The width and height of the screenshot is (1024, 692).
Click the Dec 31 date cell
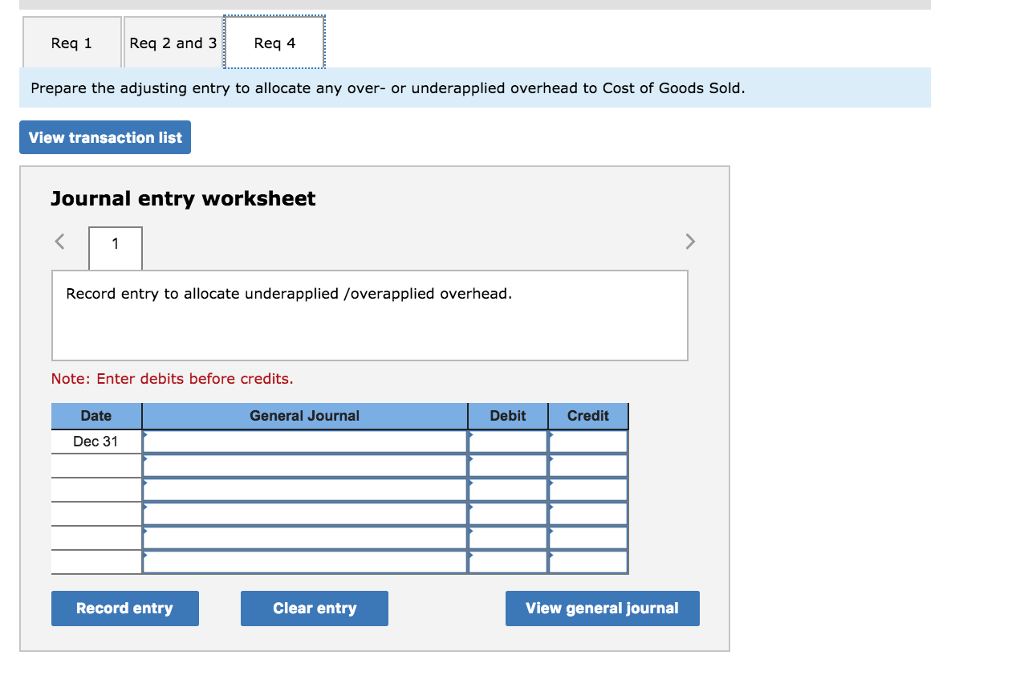point(96,440)
